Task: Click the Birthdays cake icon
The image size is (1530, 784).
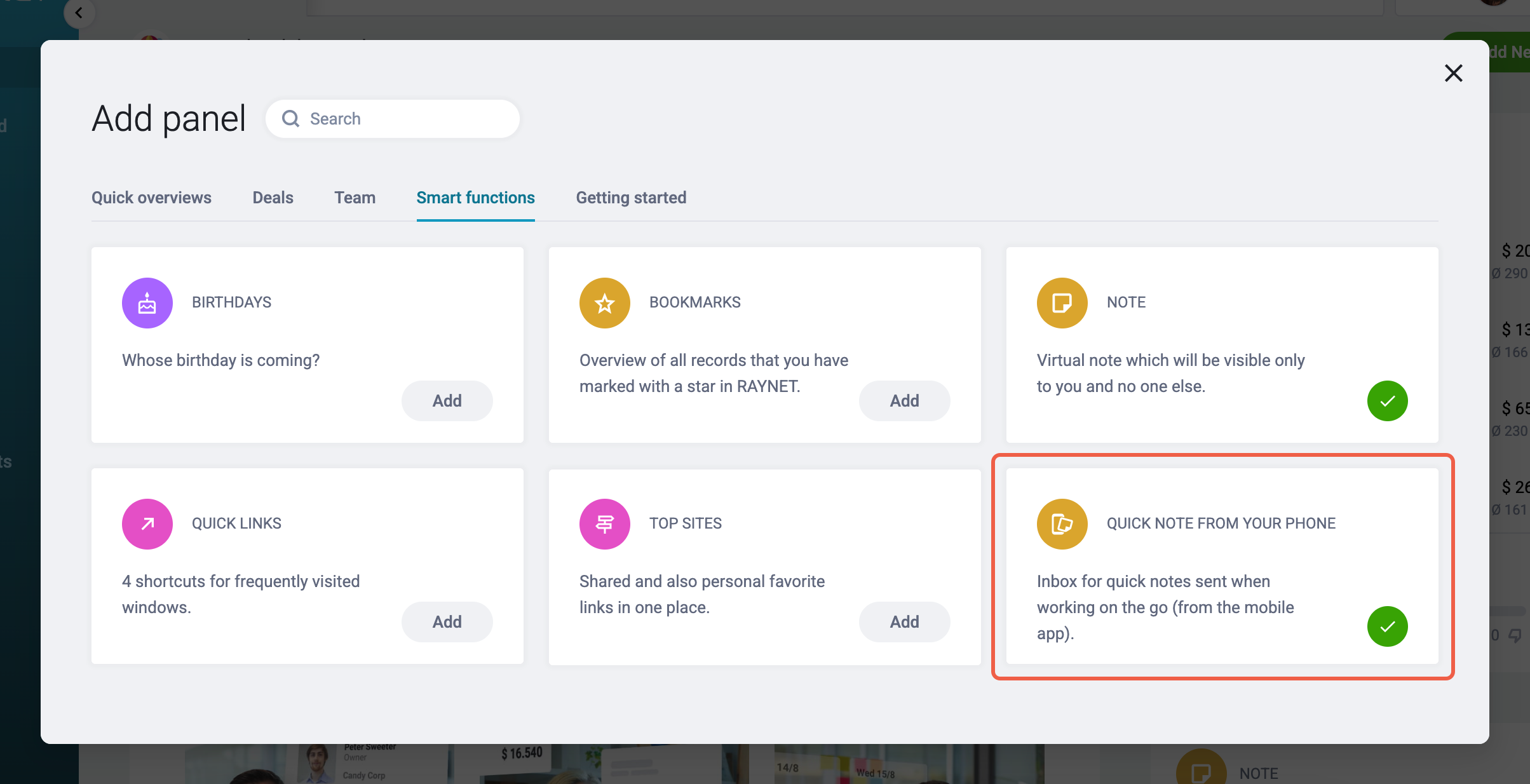Action: (x=147, y=303)
